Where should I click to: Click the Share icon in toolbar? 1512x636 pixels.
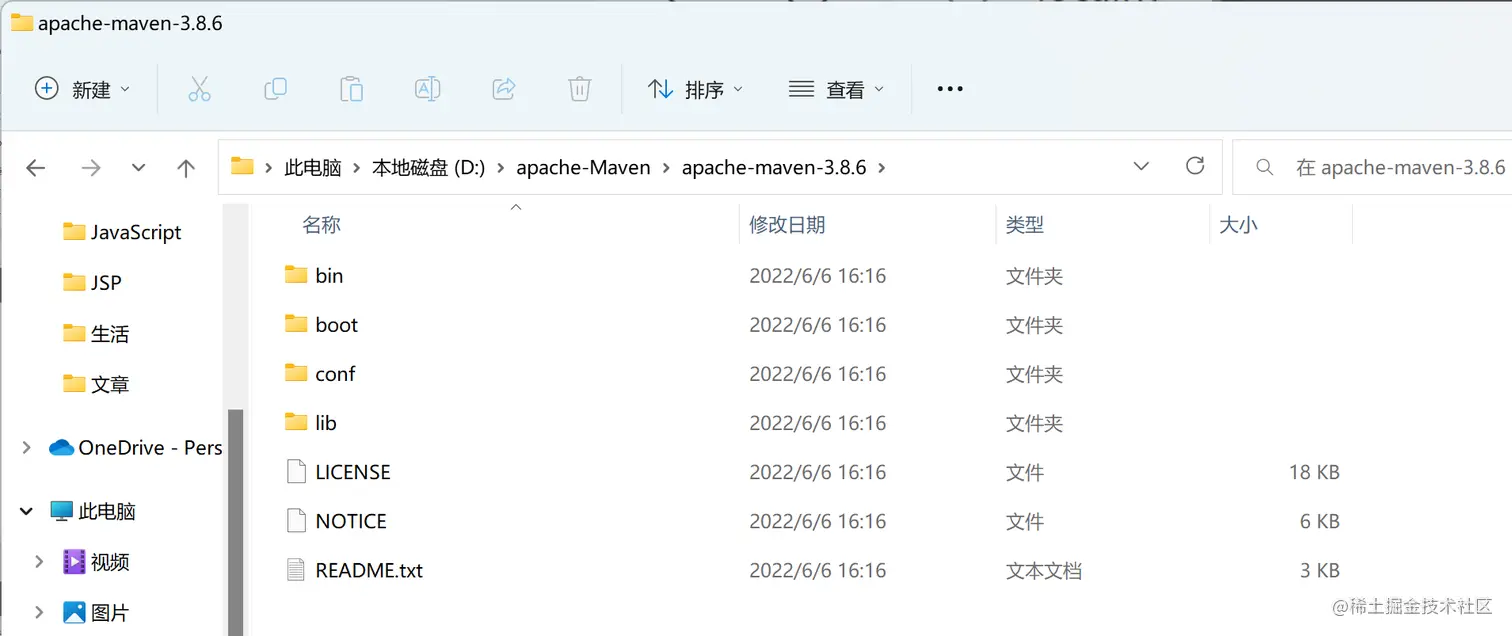(x=503, y=89)
